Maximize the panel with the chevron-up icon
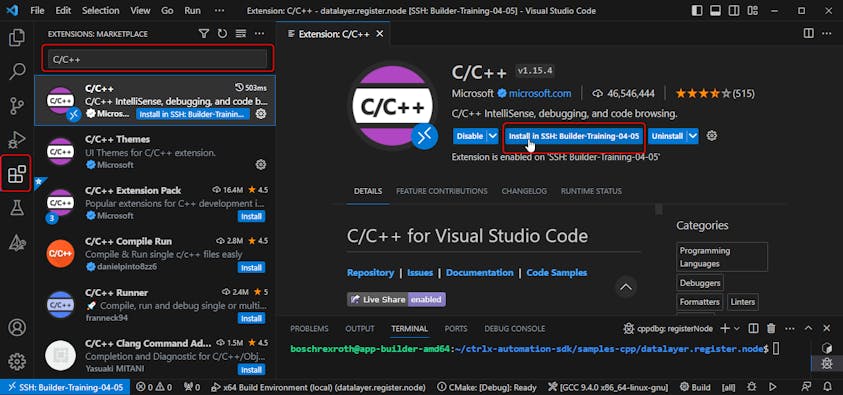 tap(809, 328)
